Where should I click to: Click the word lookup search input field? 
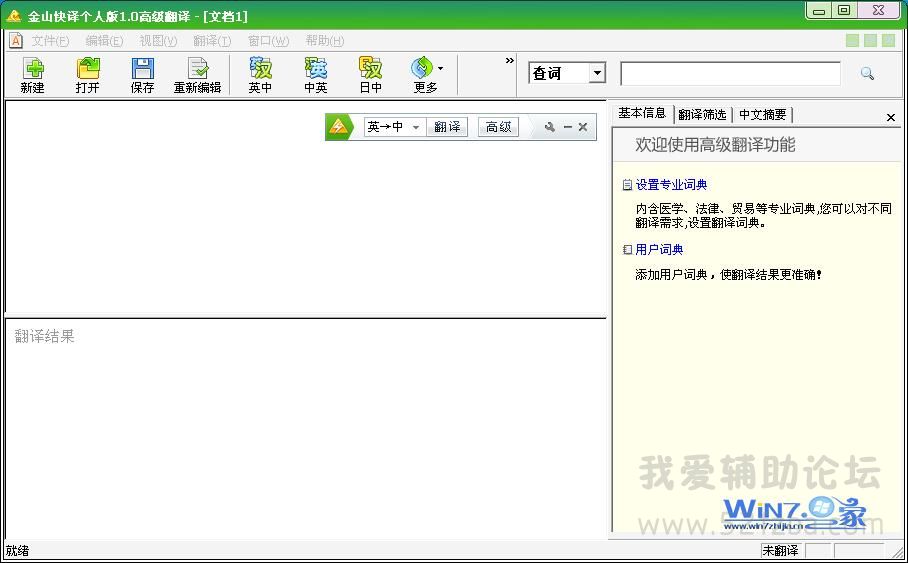(x=730, y=74)
